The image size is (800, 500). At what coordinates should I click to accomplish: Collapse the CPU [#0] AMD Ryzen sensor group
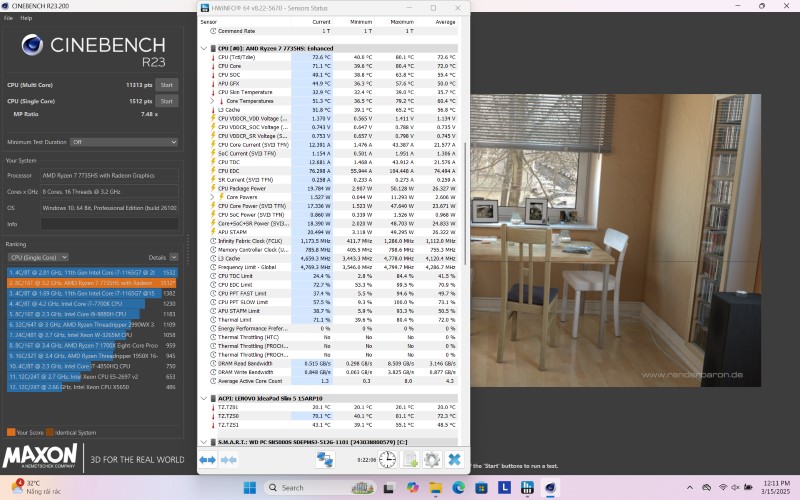[204, 48]
